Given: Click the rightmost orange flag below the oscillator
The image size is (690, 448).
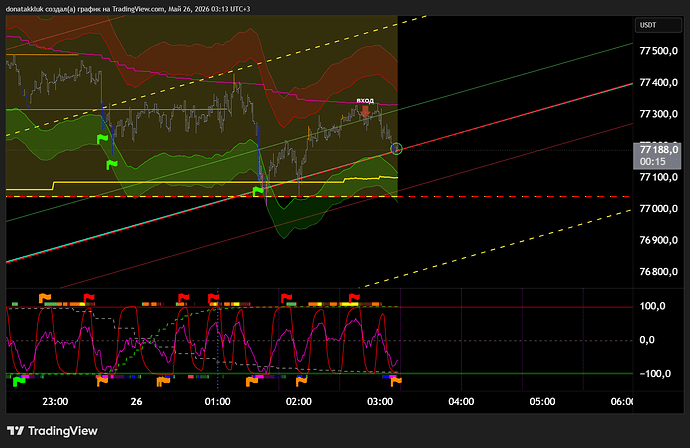Looking at the screenshot, I should point(396,381).
